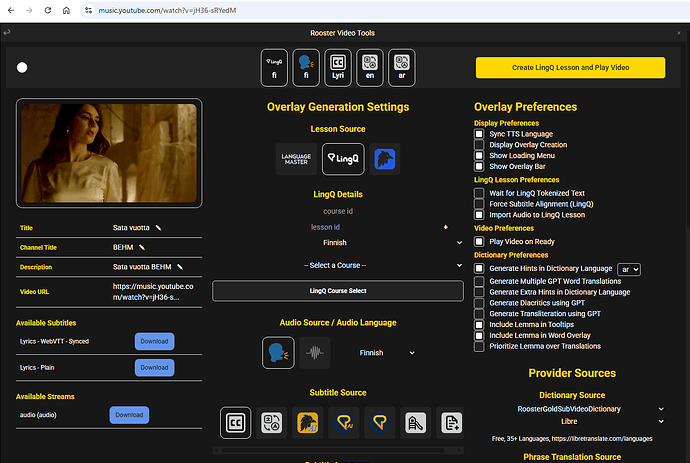Click the translation 'ar' tile at top
Viewport: 690px width, 463px height.
(401, 68)
